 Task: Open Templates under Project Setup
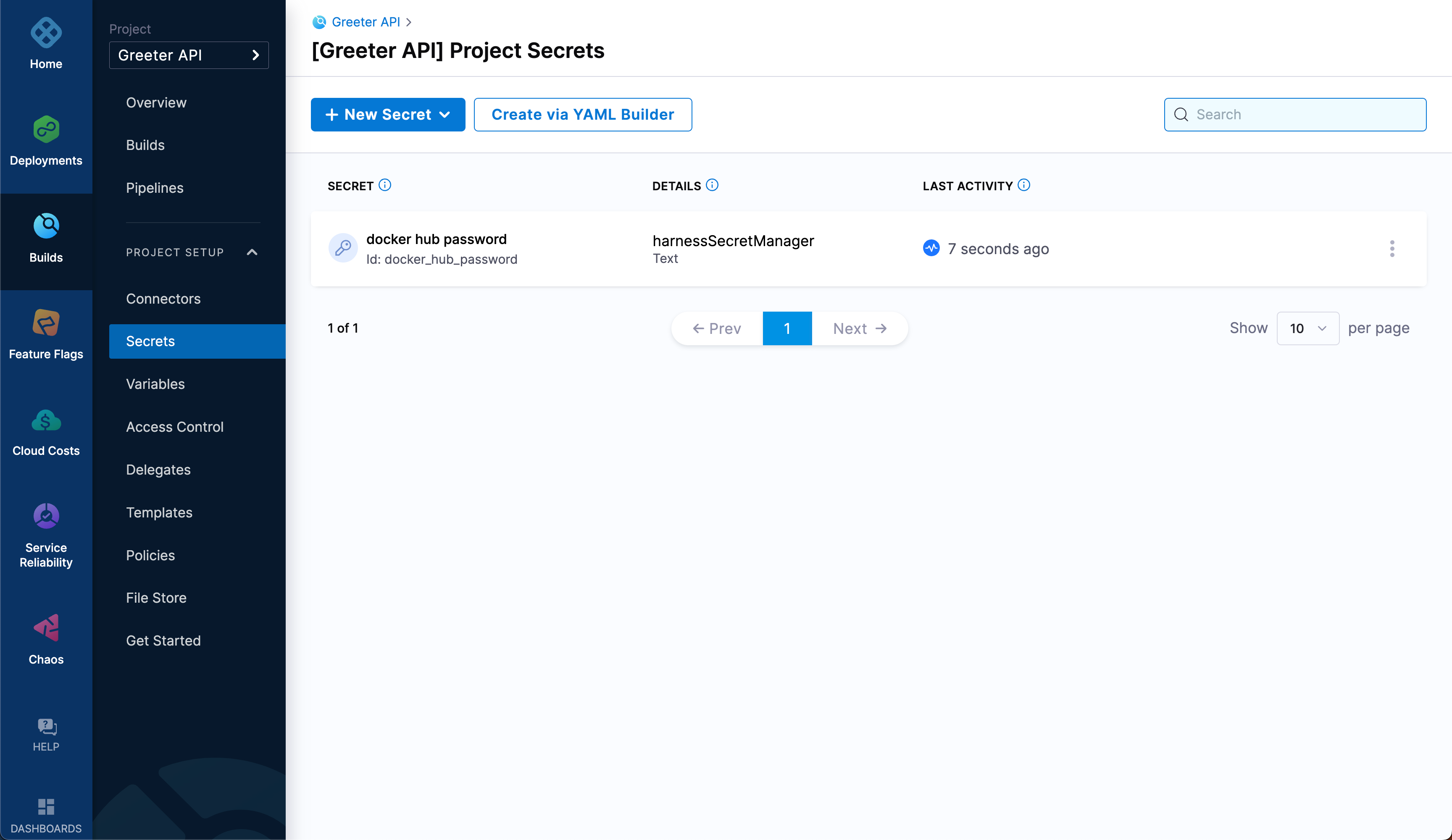[159, 512]
